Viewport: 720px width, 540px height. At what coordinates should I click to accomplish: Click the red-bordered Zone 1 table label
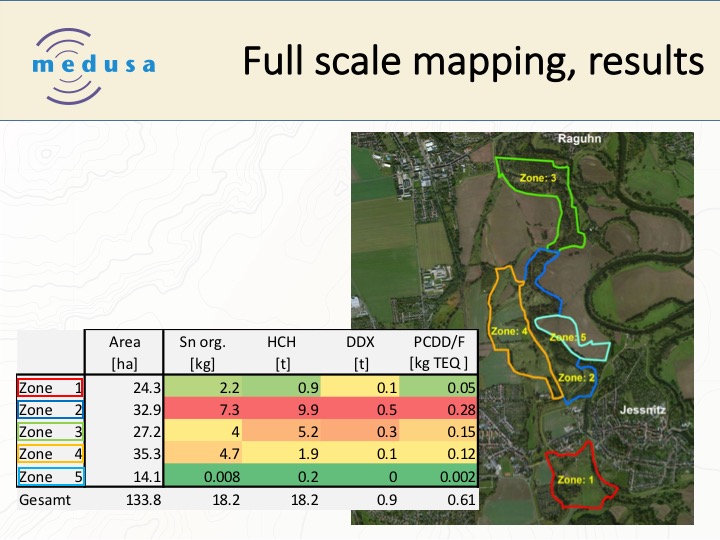(x=50, y=388)
